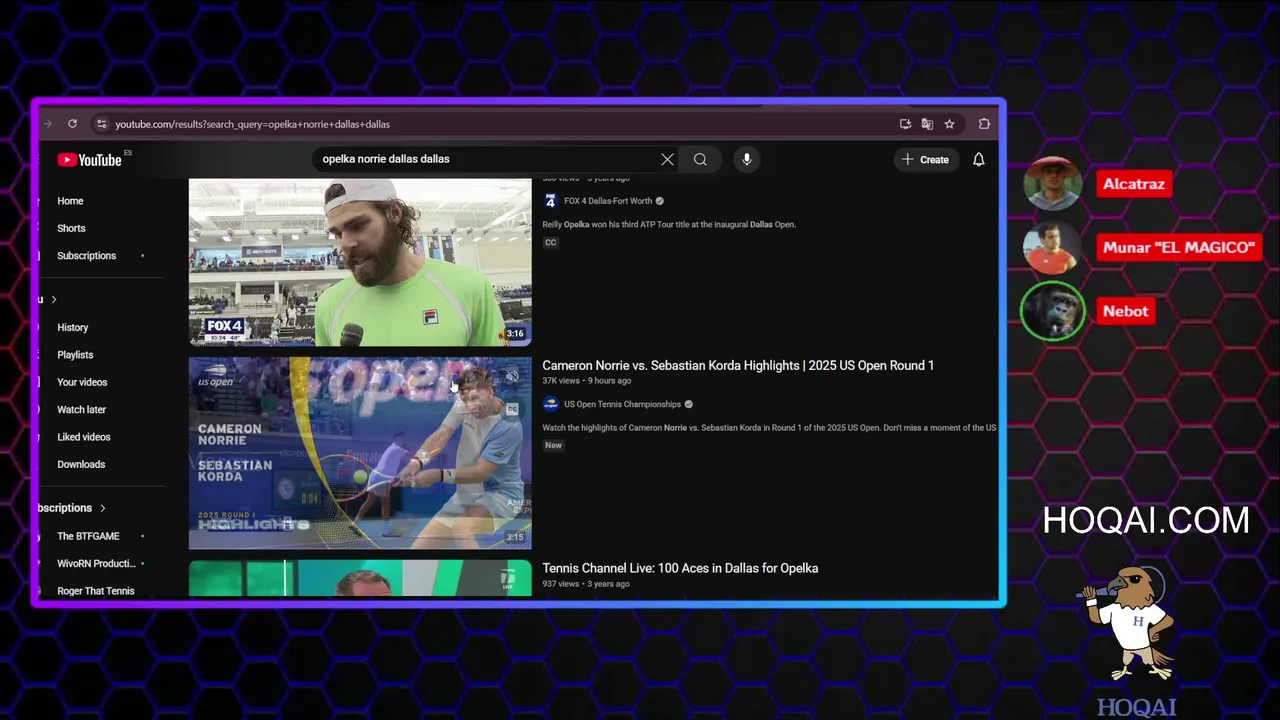Viewport: 1280px width, 720px height.
Task: Toggle mute on the Norrie vs Korda preview
Action: (511, 377)
